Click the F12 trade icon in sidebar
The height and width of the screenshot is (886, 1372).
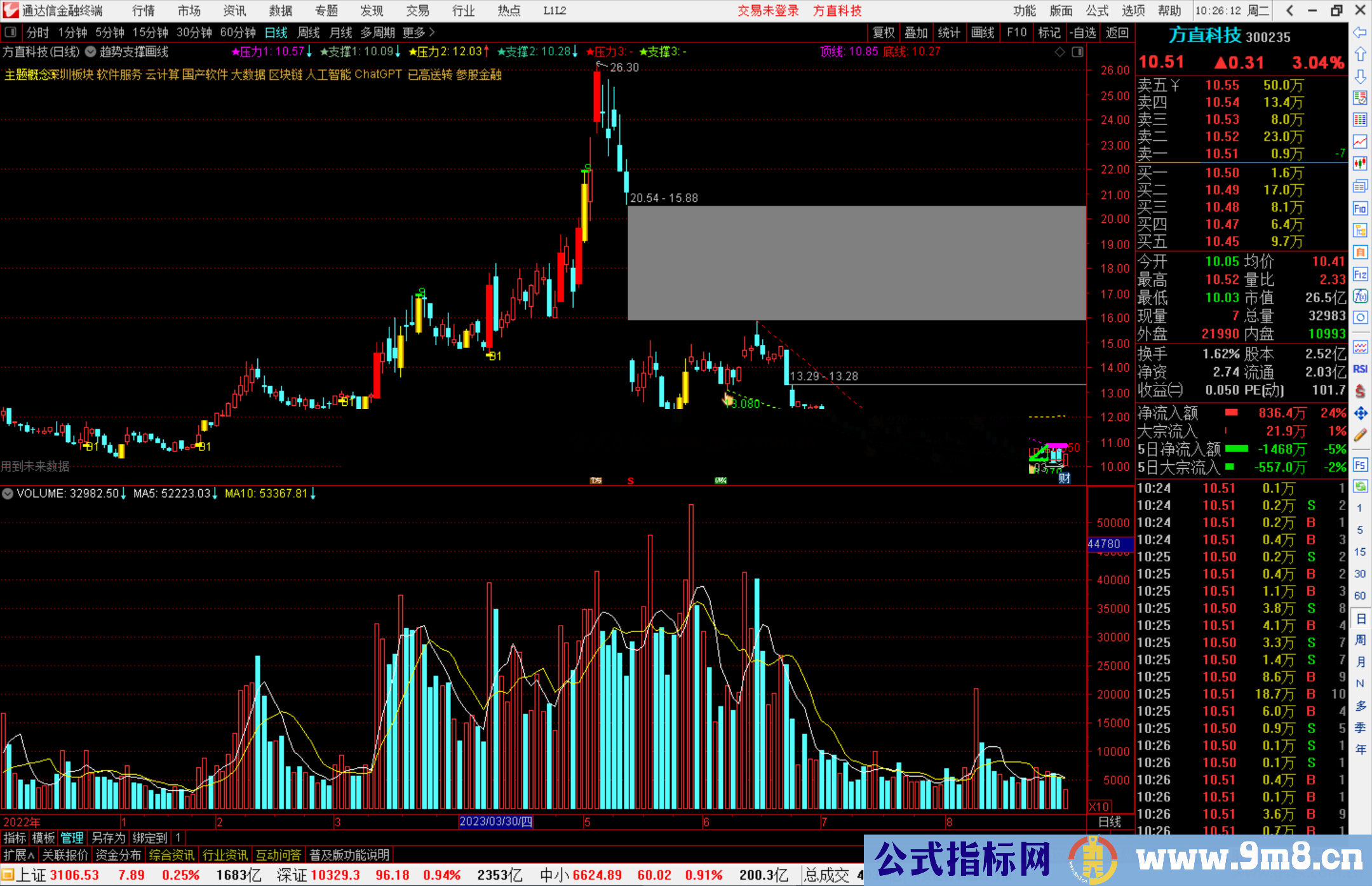tap(1360, 274)
